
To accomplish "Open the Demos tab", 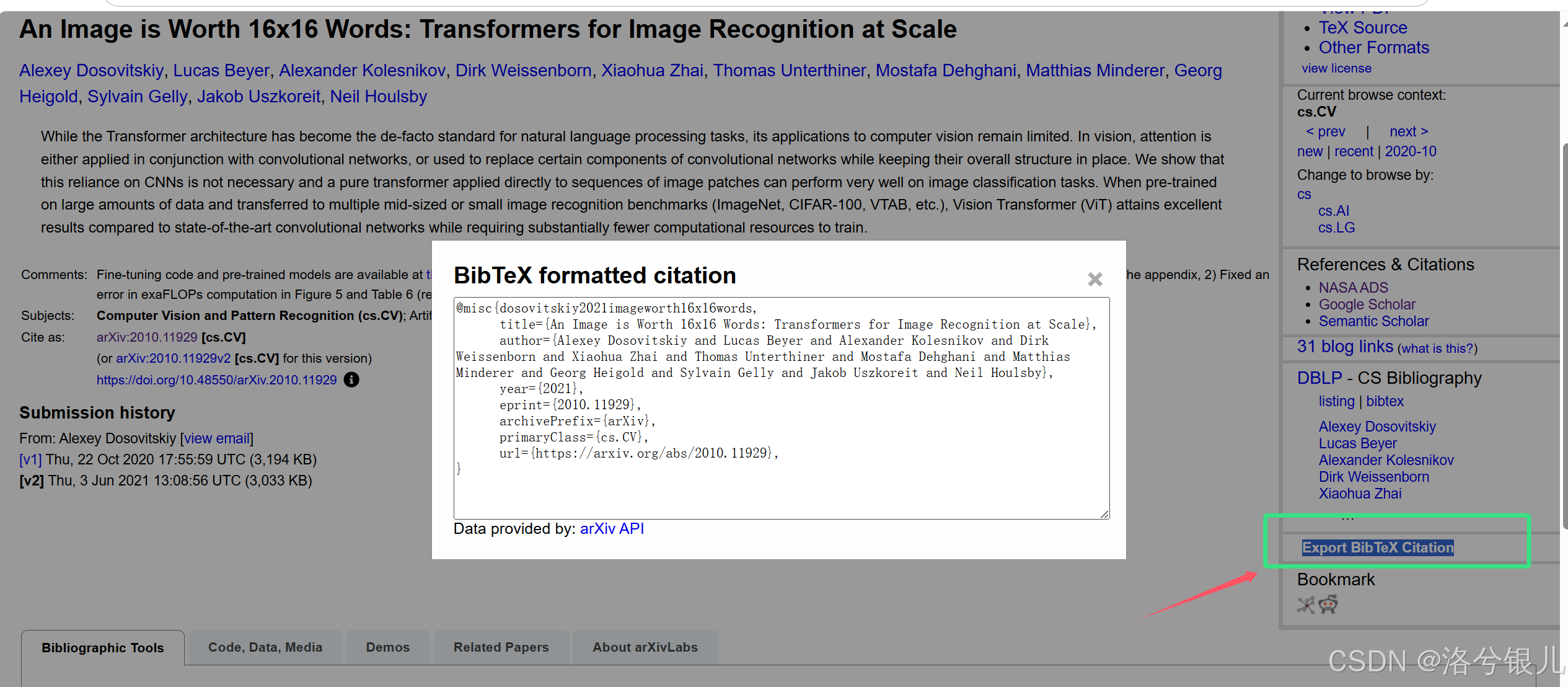I will (387, 647).
